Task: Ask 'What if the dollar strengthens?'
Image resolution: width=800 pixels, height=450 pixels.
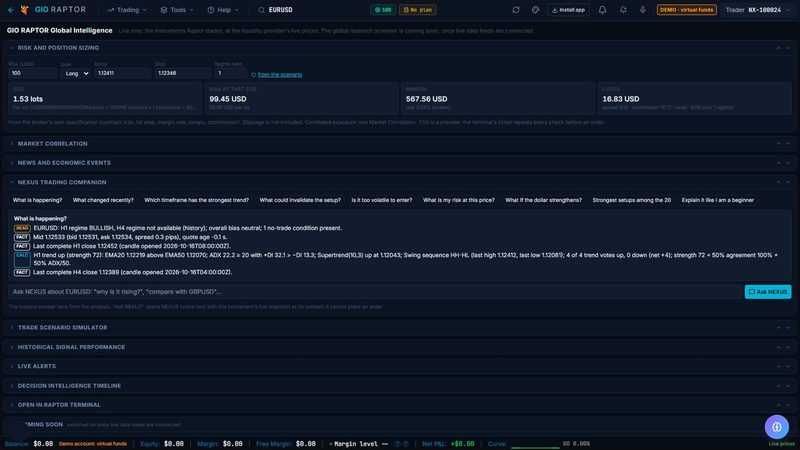Action: tap(543, 200)
